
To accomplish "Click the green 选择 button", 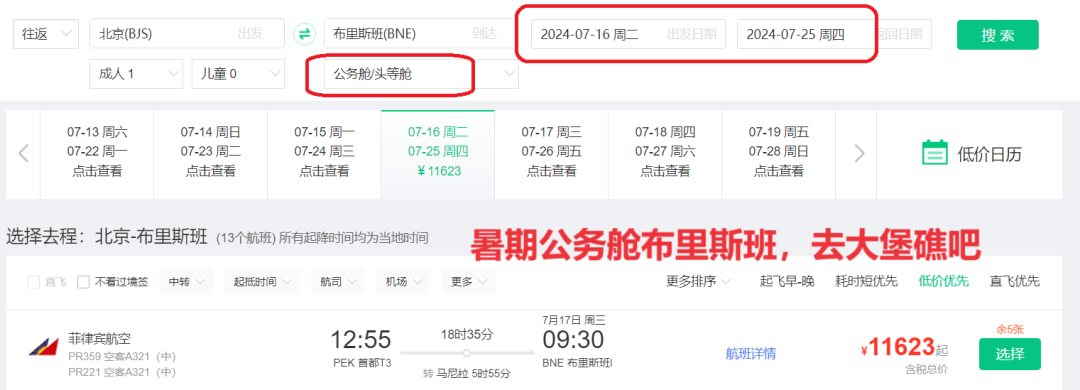I will [1010, 354].
